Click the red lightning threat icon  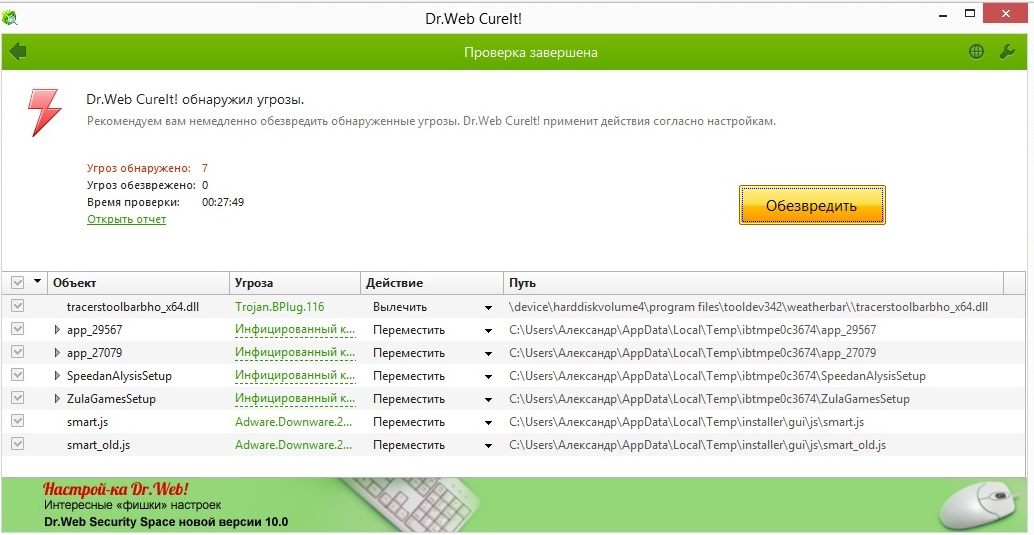tap(45, 113)
